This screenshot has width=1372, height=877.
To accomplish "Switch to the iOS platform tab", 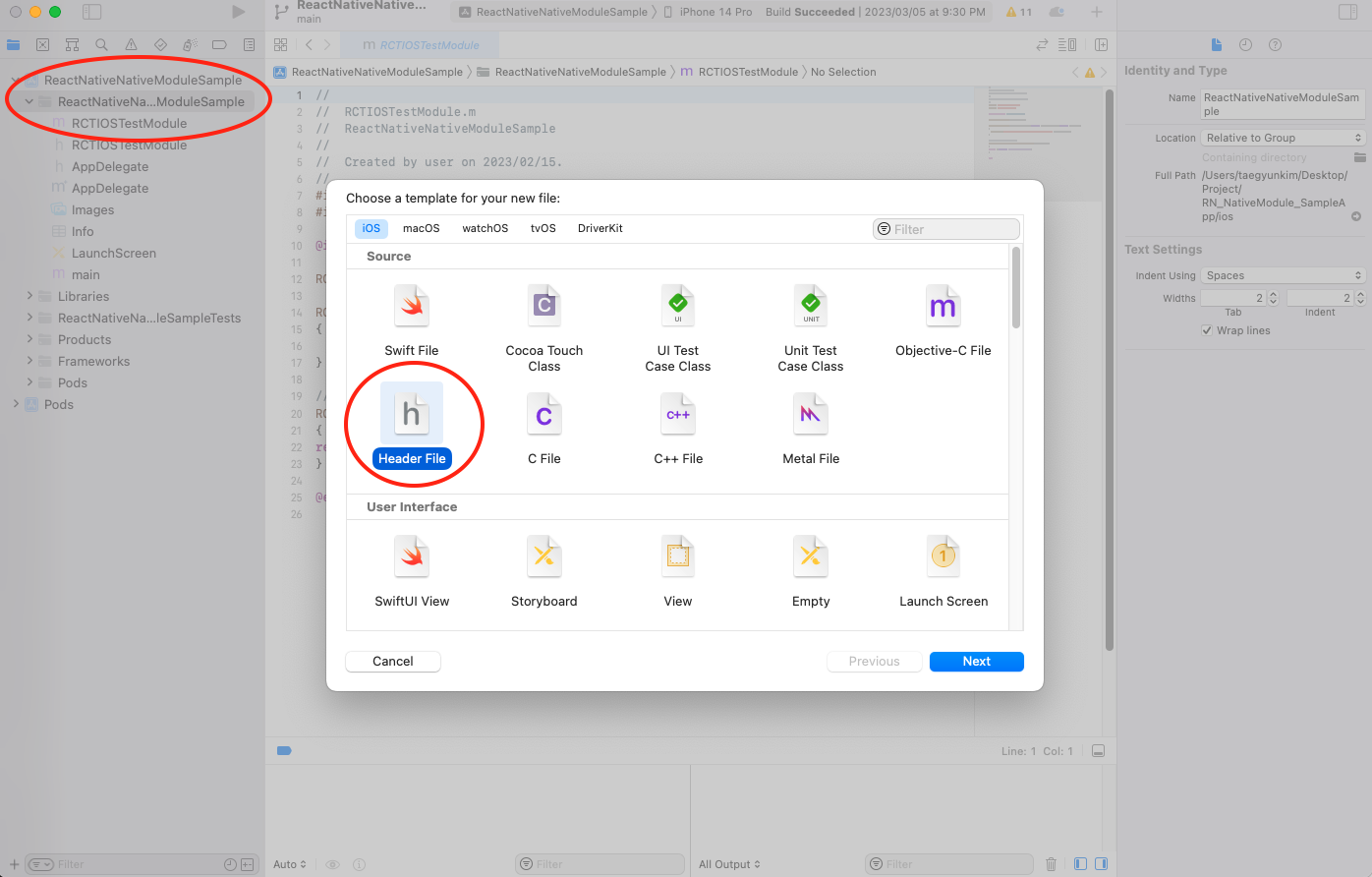I will point(371,228).
